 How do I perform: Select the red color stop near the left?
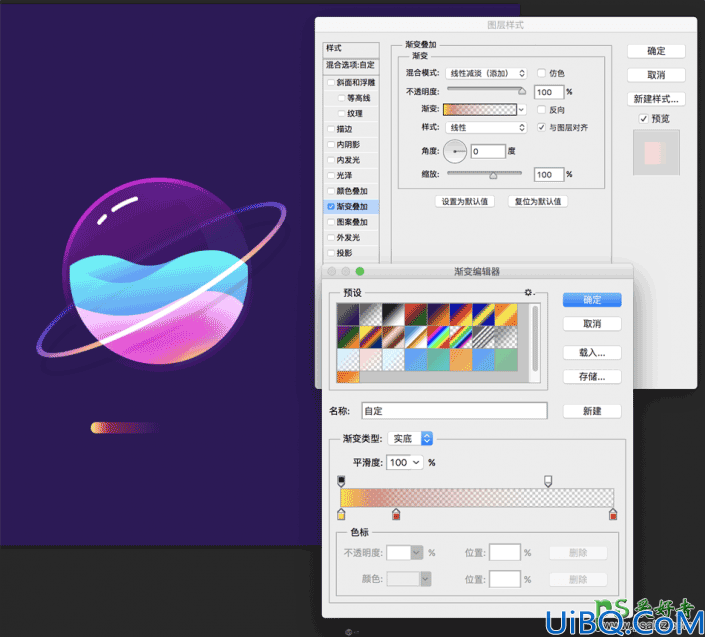[396, 514]
